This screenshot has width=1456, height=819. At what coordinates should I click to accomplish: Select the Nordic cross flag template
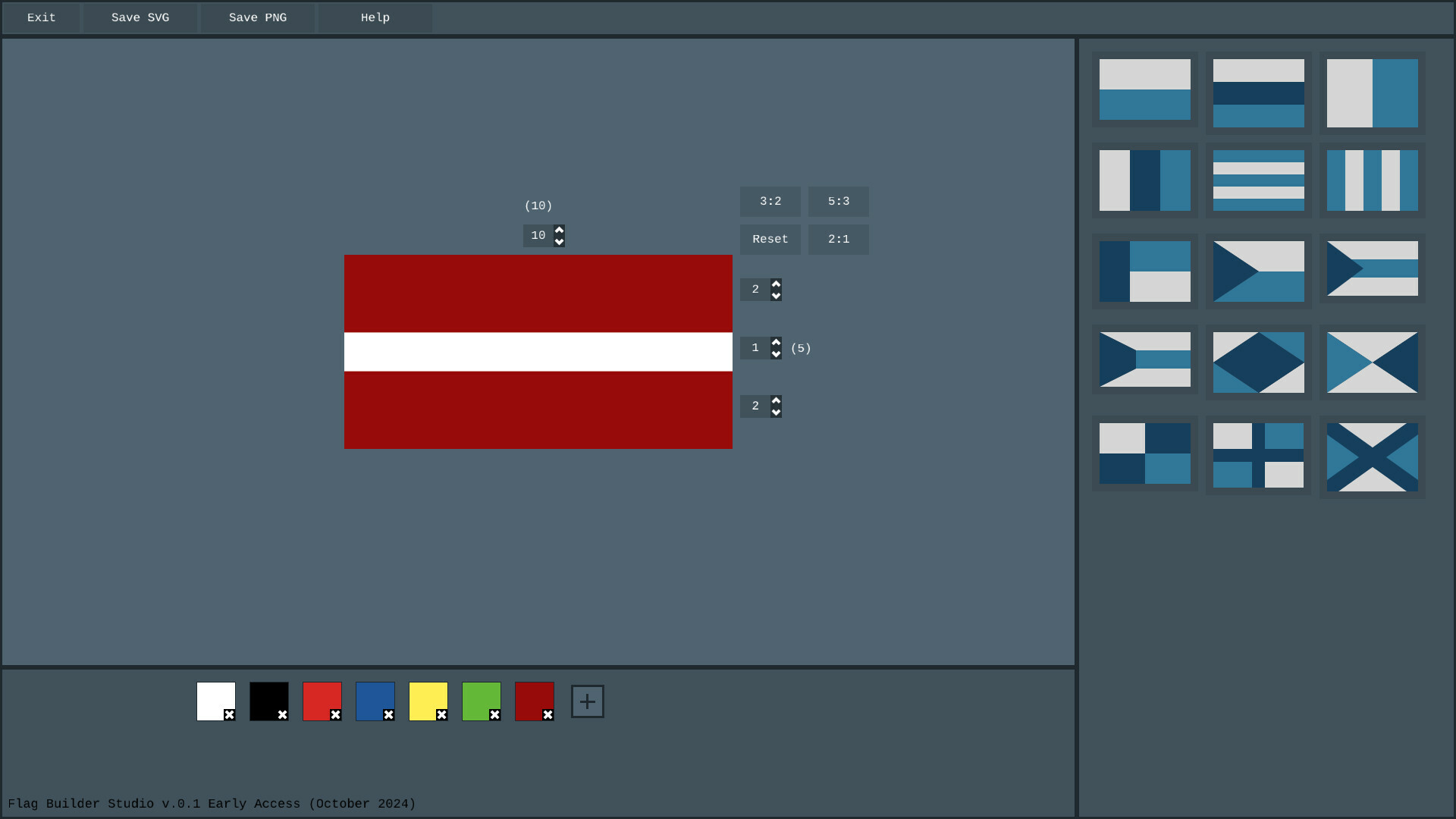pos(1259,454)
